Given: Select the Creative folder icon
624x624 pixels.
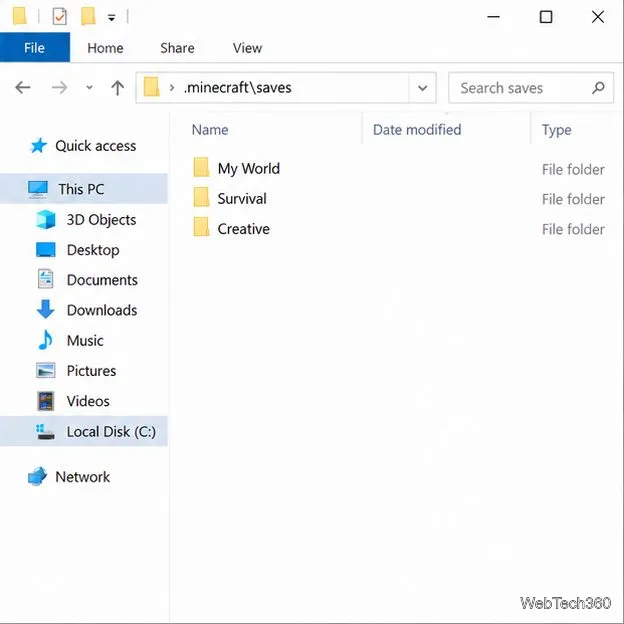Looking at the screenshot, I should [201, 228].
